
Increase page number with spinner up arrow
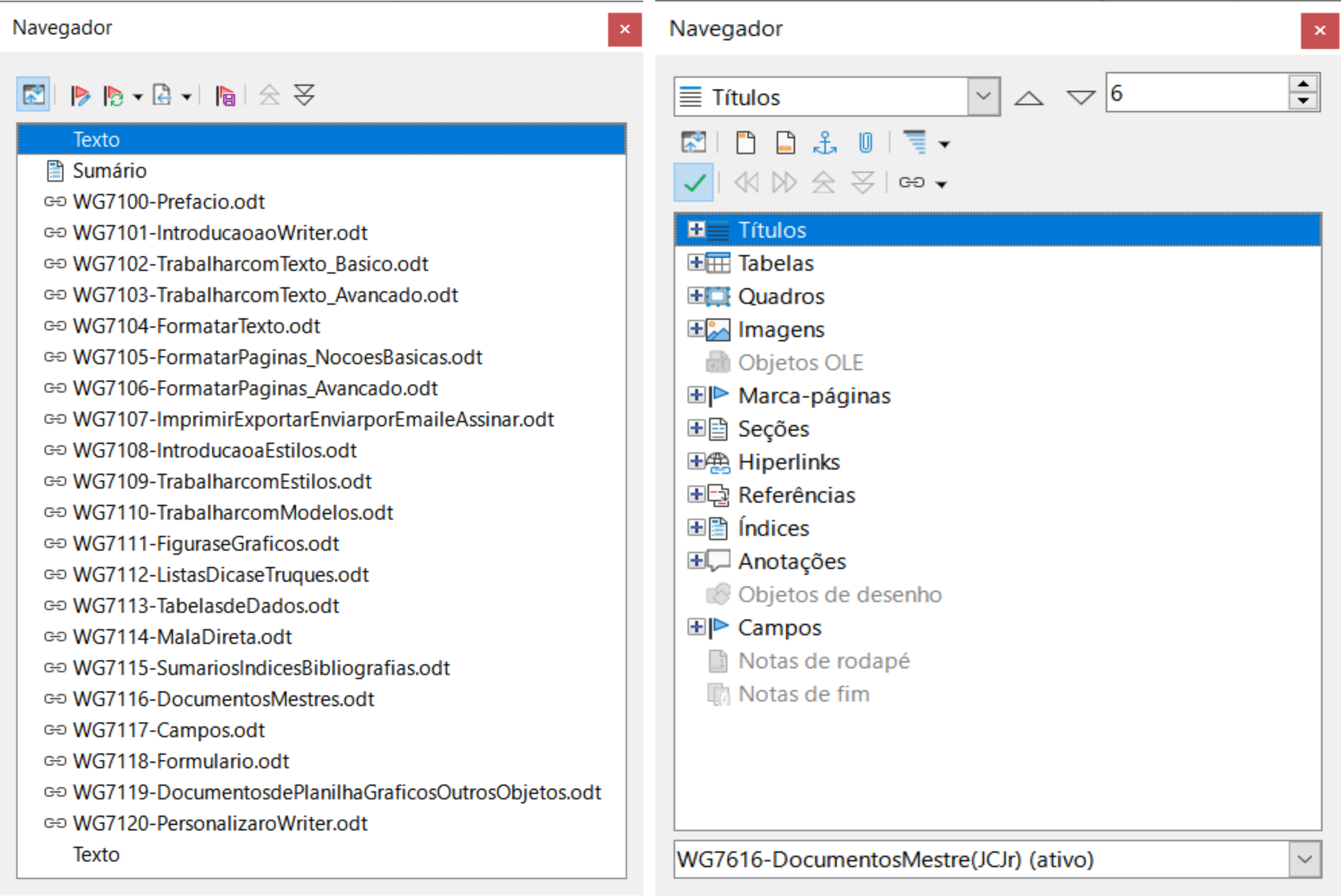[1303, 83]
